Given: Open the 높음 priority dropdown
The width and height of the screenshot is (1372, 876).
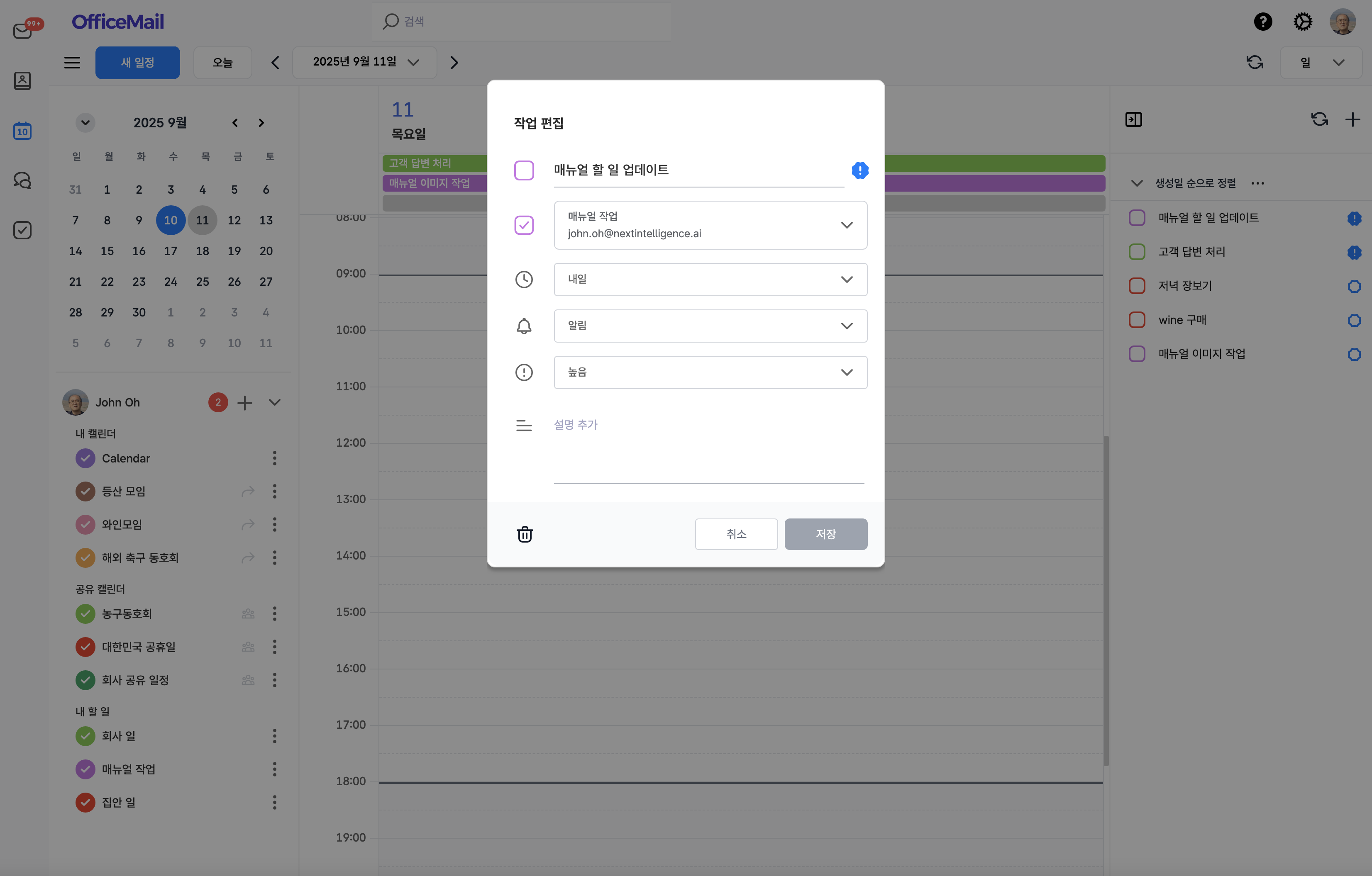Looking at the screenshot, I should point(710,372).
